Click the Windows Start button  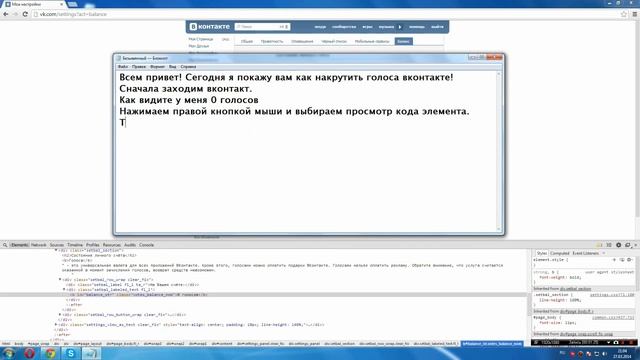click(8, 353)
